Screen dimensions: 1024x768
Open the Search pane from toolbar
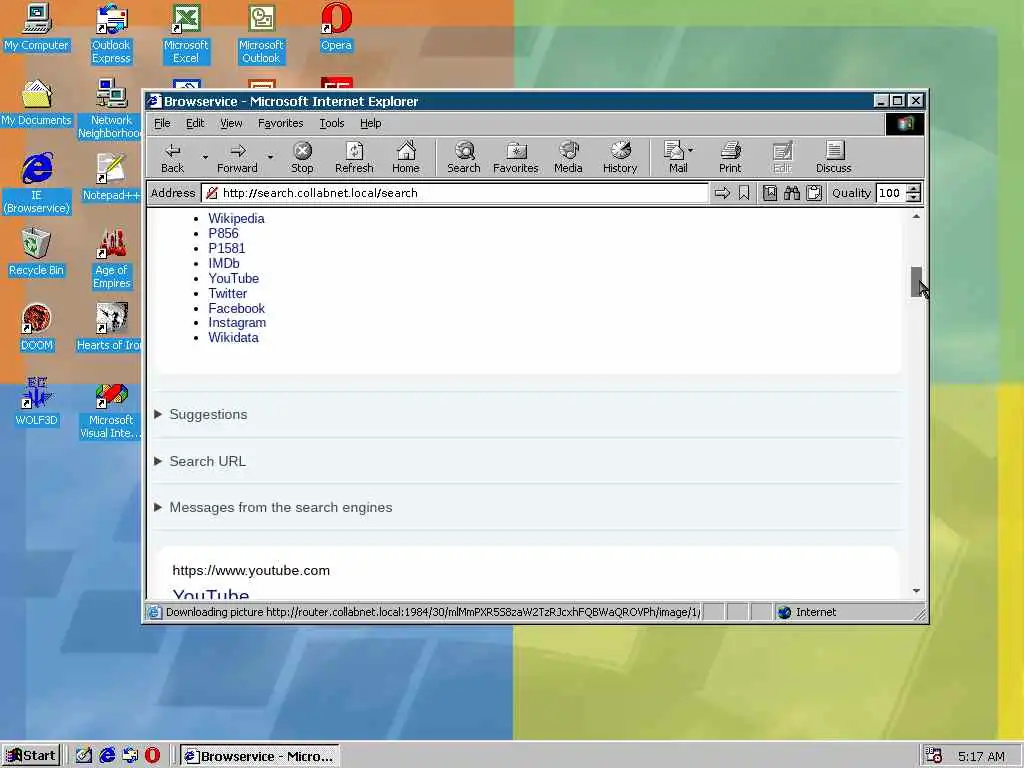tap(464, 157)
